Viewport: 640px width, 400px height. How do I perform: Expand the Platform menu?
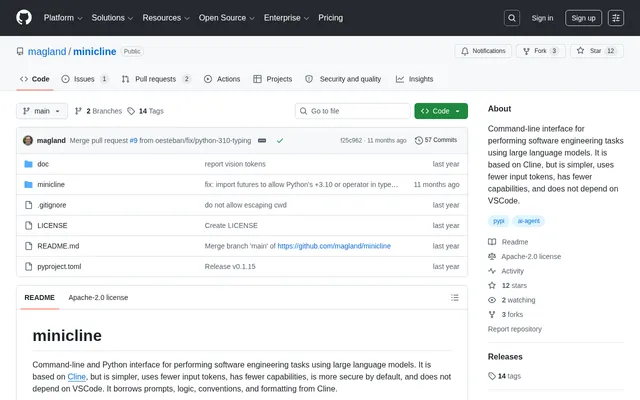coord(63,18)
